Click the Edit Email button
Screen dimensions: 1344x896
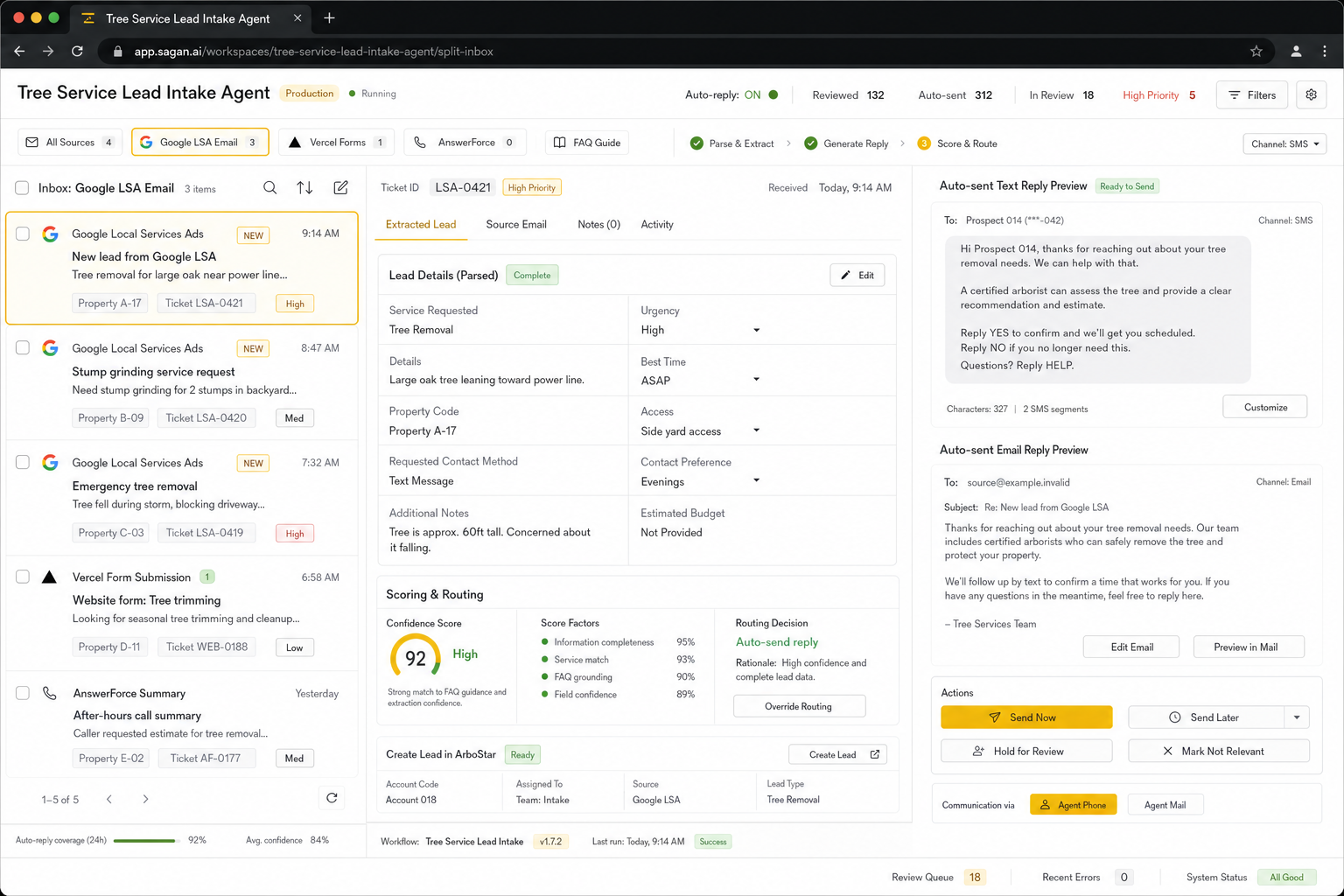pyautogui.click(x=1131, y=647)
